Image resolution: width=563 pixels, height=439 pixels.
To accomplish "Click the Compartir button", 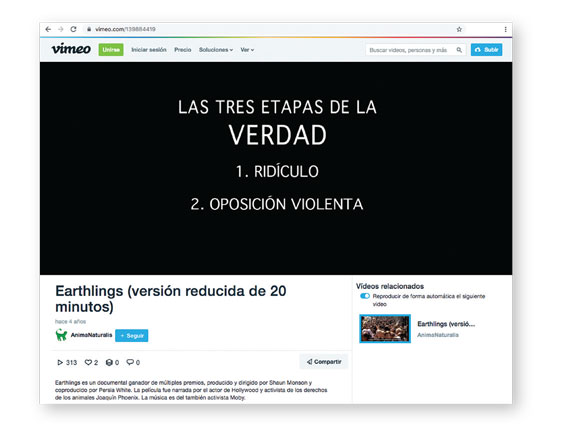I will tap(324, 362).
